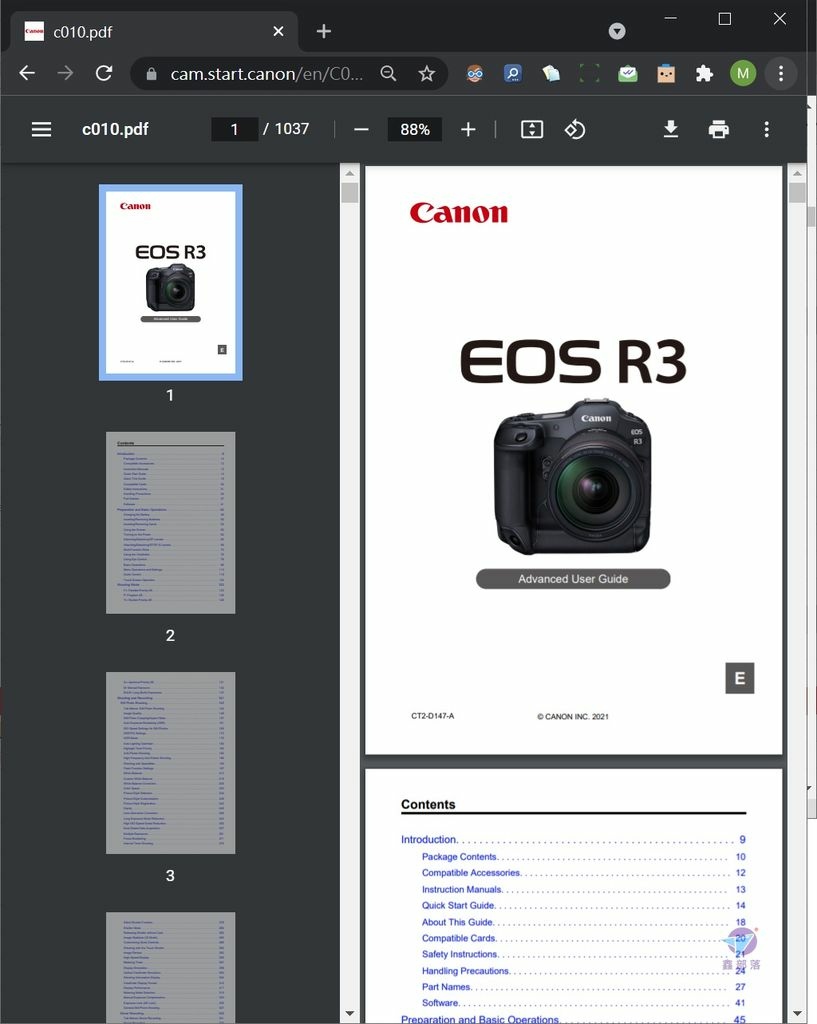The image size is (817, 1024).
Task: Click document scrollbar down arrow
Action: [x=797, y=1014]
